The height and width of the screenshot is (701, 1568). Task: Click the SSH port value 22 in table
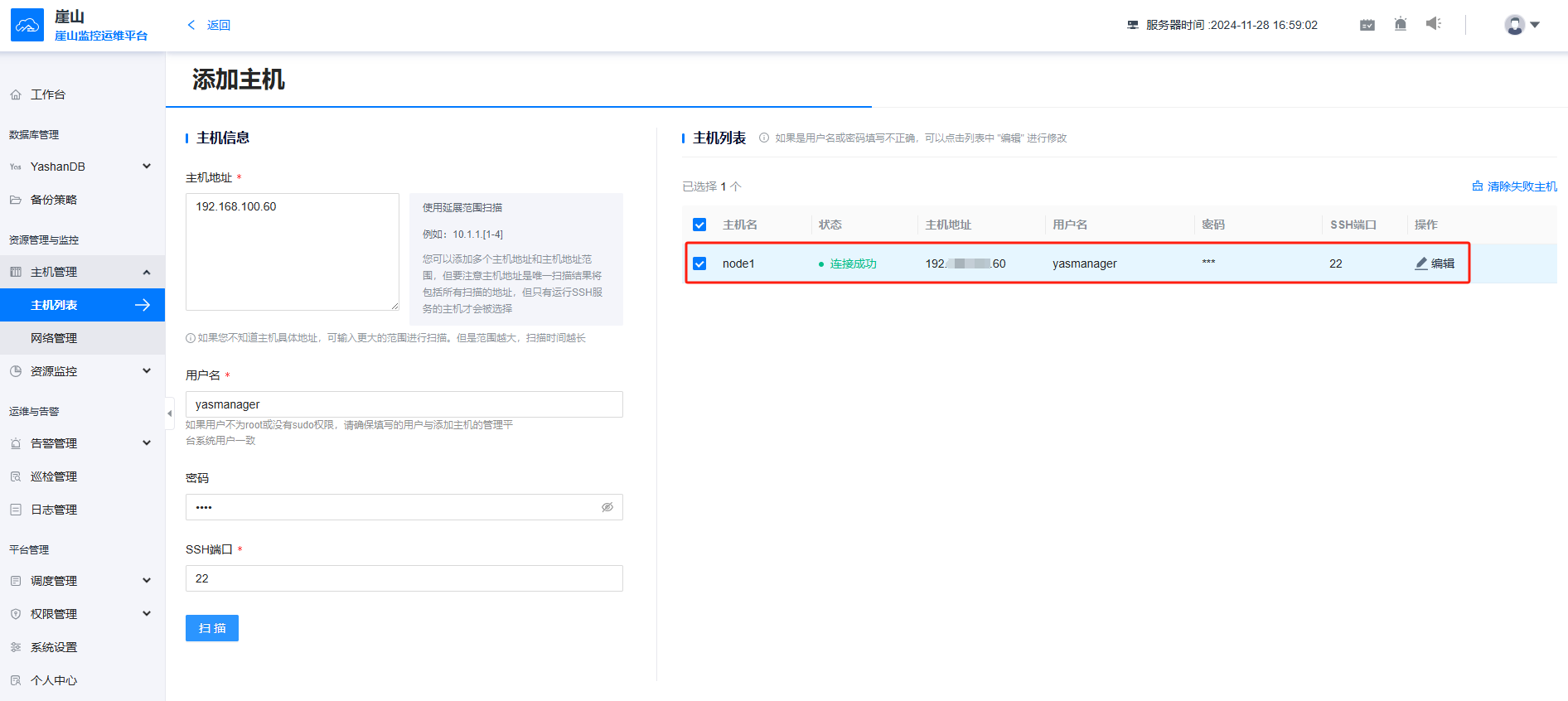point(1336,263)
